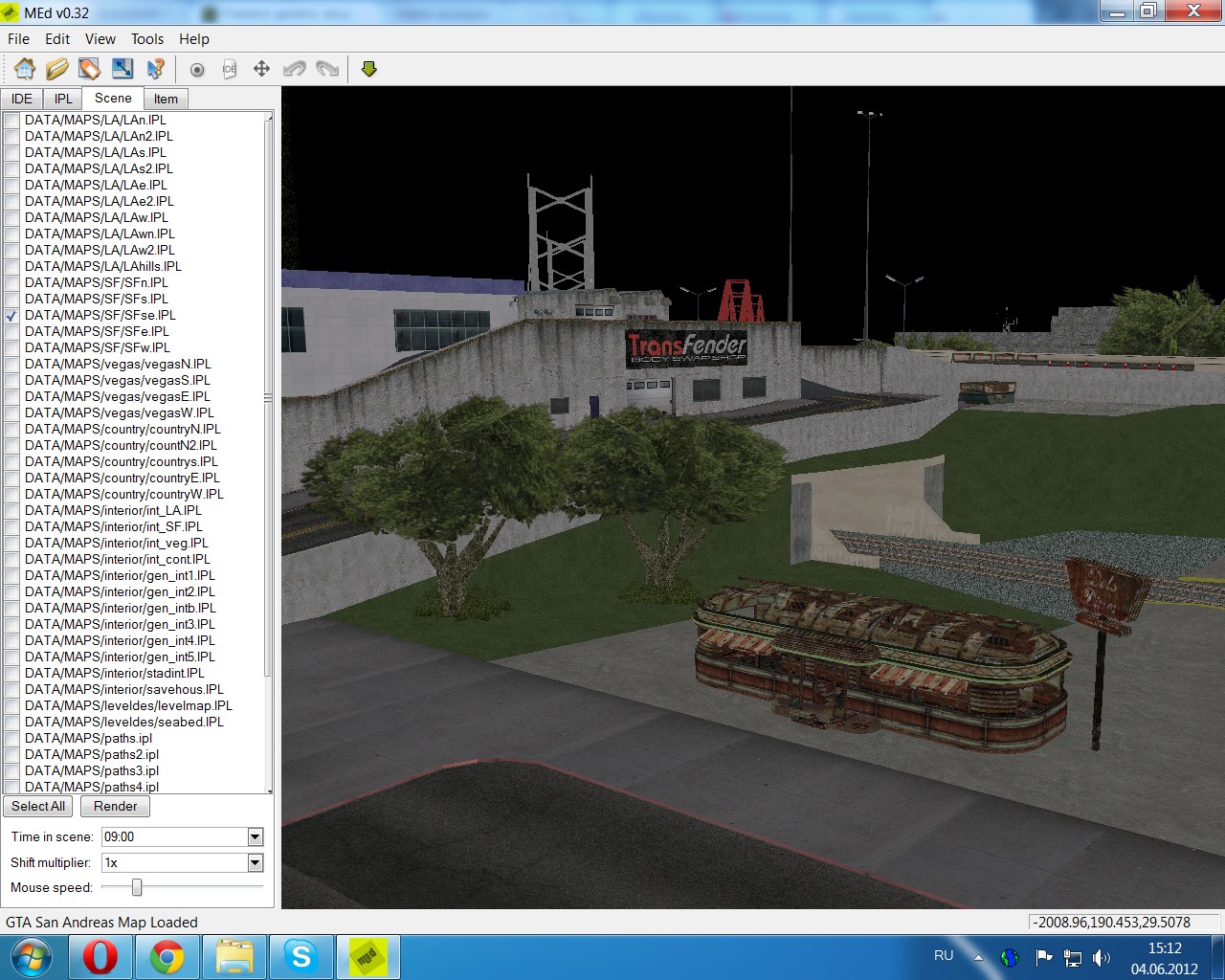The image size is (1225, 980).
Task: Open the View menu
Action: point(100,39)
